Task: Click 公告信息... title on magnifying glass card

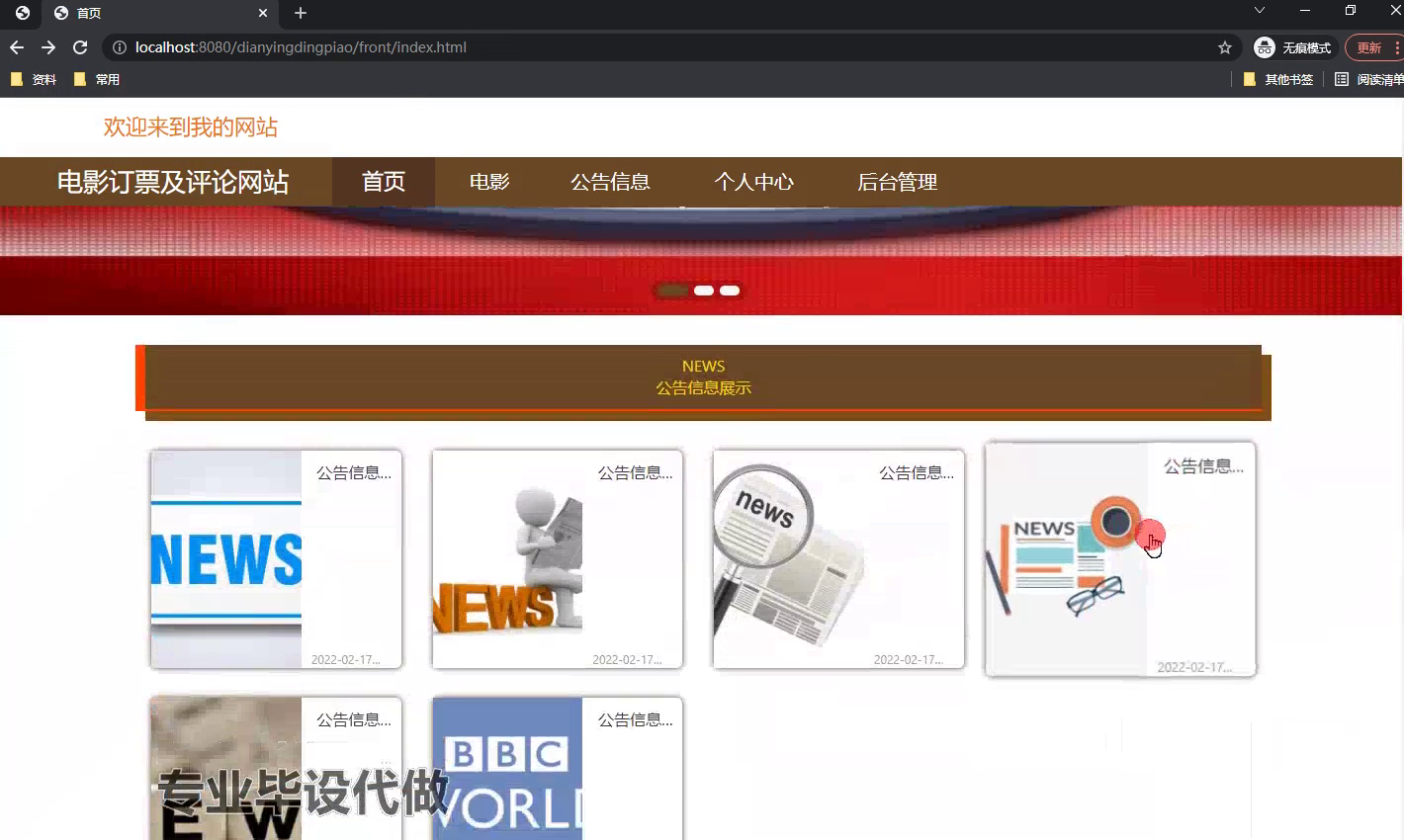Action: pos(917,473)
